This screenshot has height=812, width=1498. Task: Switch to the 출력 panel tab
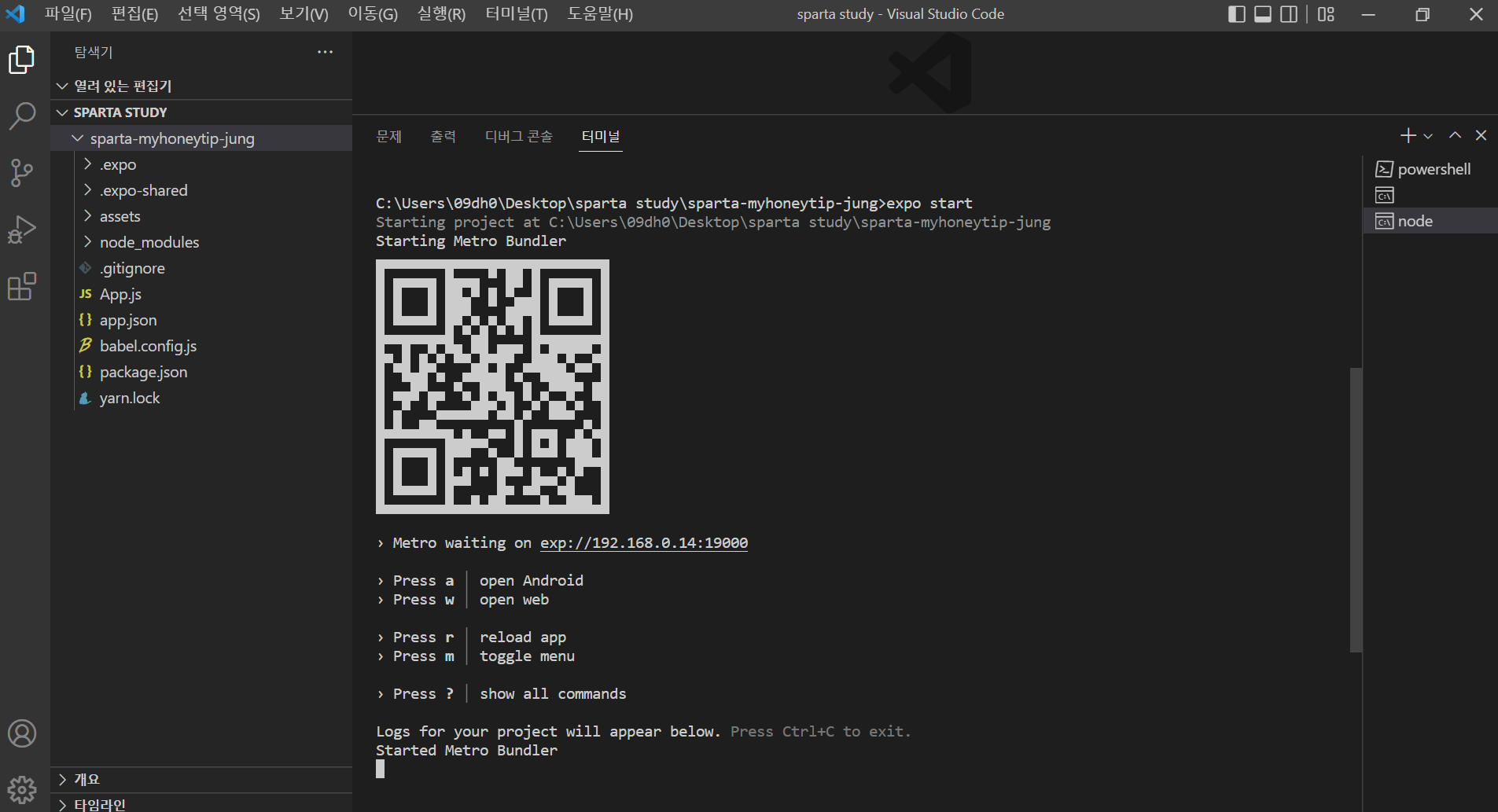click(444, 137)
